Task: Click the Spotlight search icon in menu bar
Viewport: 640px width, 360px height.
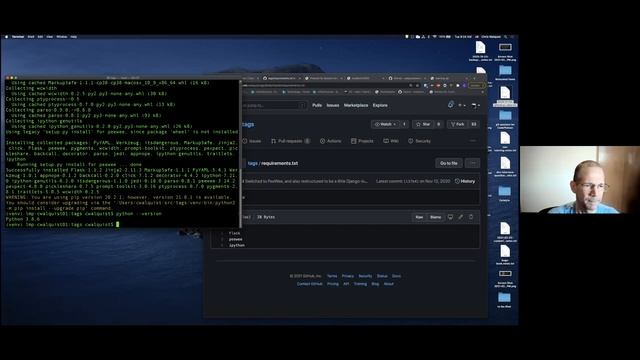Action: pyautogui.click(x=506, y=37)
